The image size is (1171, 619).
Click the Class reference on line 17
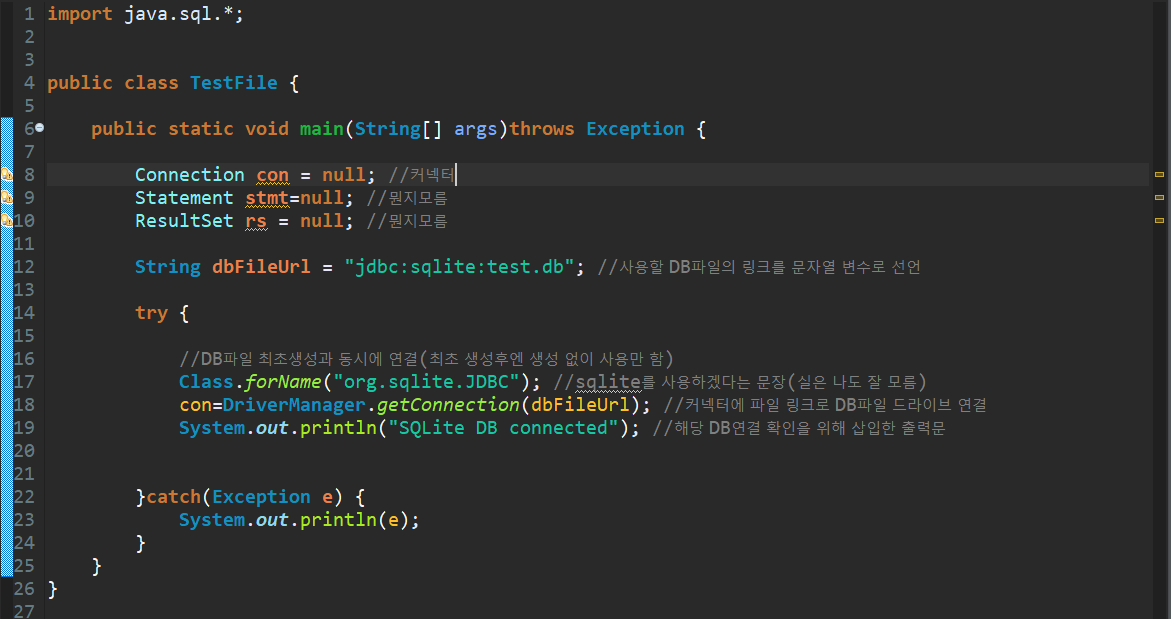point(206,382)
